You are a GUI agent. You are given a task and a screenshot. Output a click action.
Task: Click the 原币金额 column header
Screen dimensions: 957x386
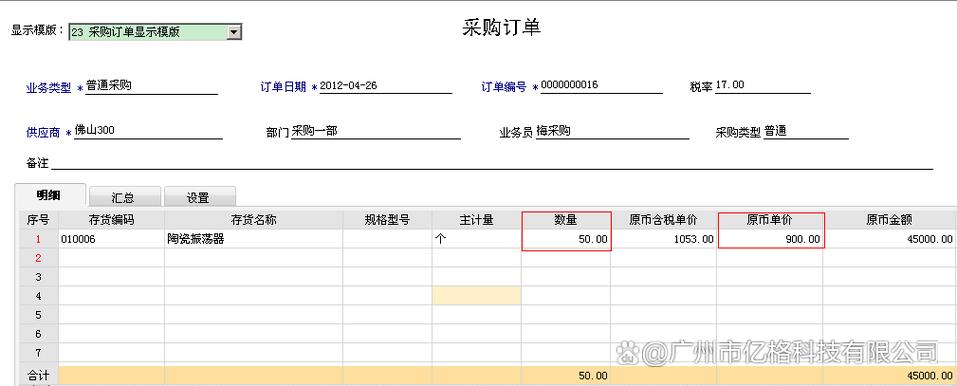pos(889,220)
